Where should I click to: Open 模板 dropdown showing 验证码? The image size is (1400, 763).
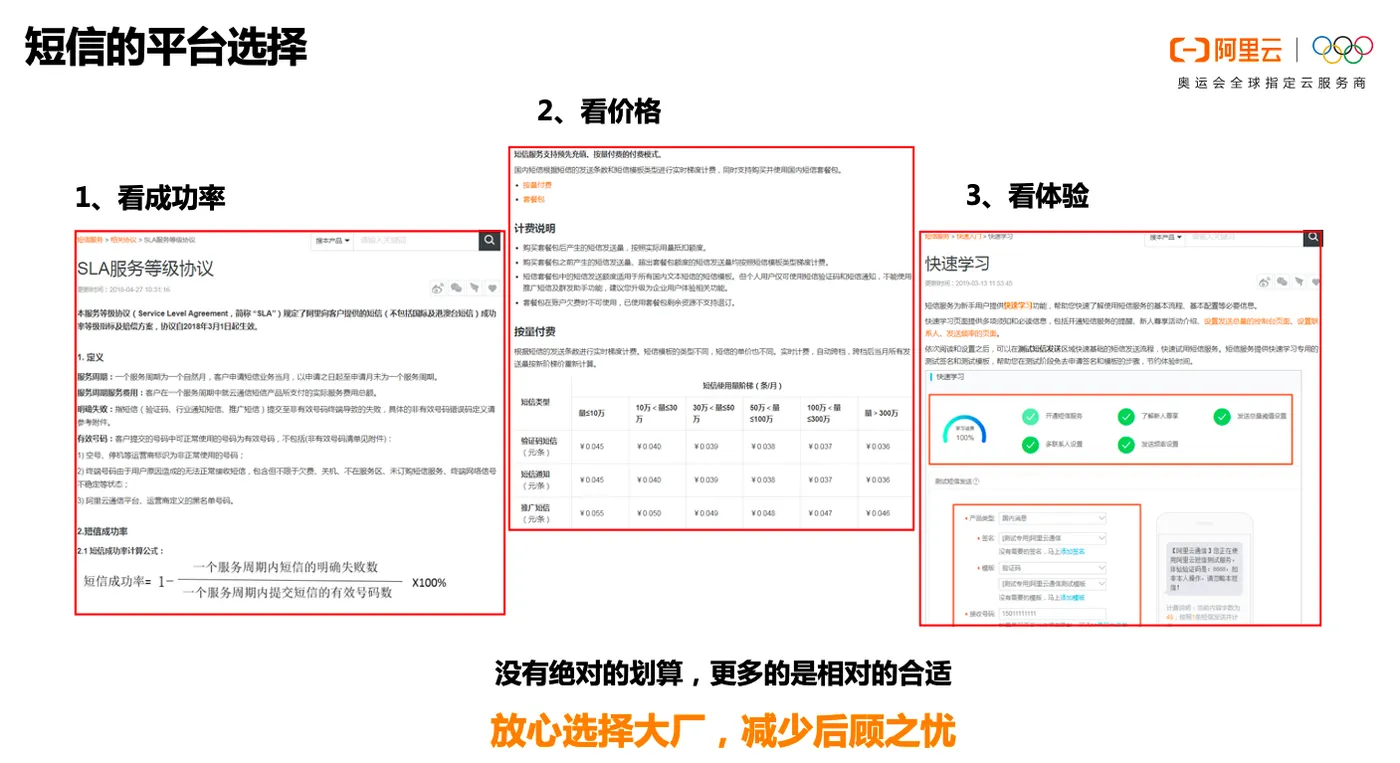pos(1052,568)
